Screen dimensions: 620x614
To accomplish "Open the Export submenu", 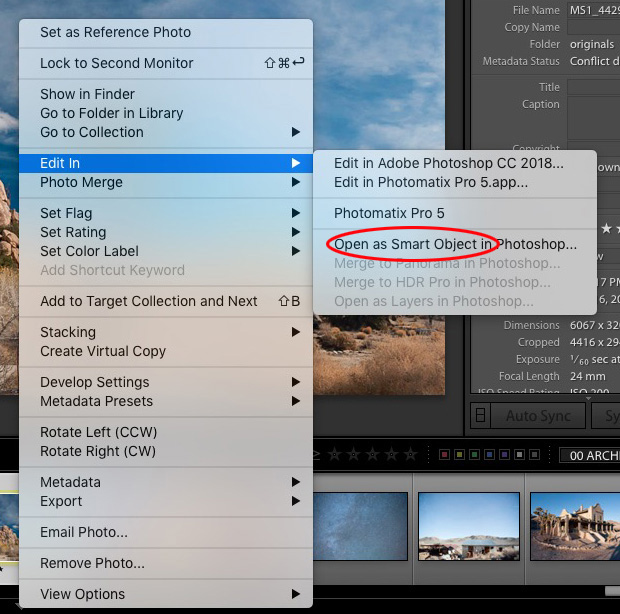I will click(166, 501).
